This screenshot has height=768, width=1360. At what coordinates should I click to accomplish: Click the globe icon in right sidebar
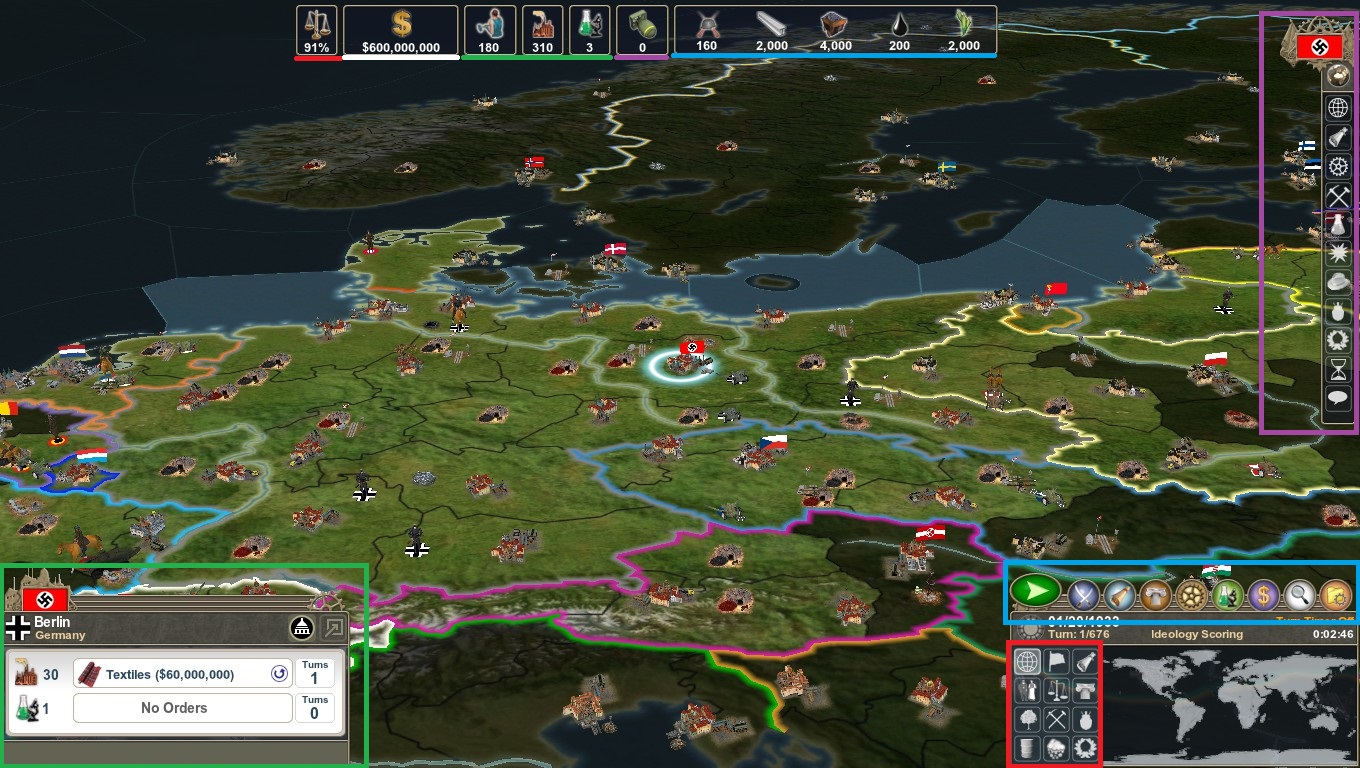click(x=1338, y=108)
